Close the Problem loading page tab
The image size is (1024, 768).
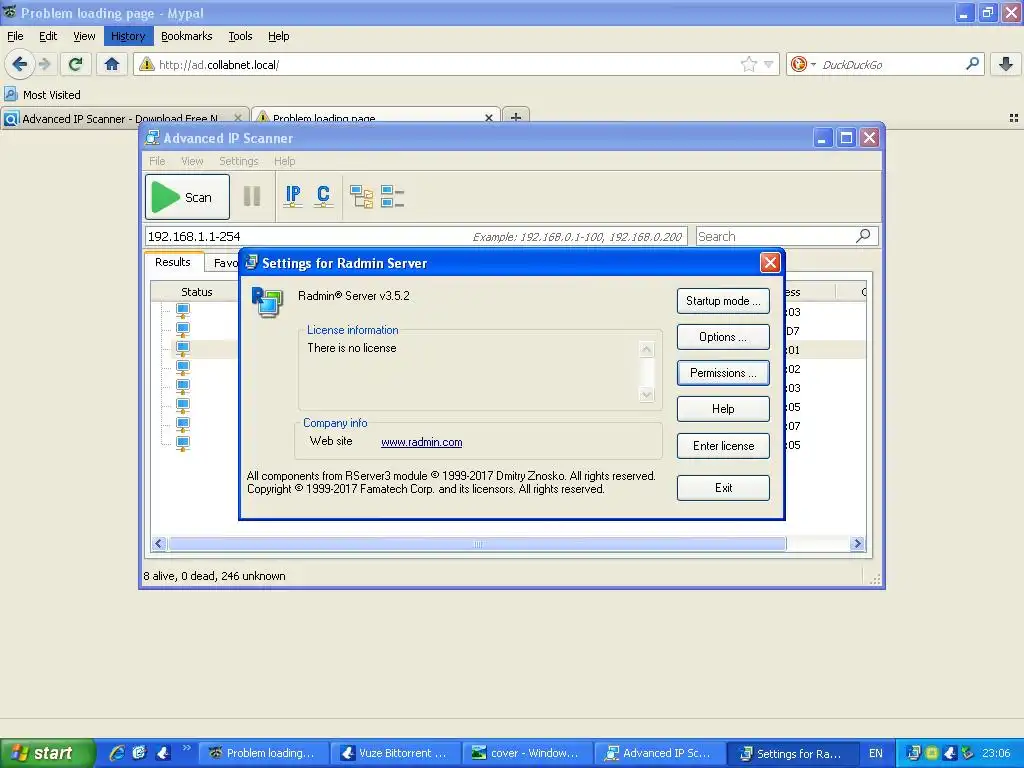pos(488,118)
